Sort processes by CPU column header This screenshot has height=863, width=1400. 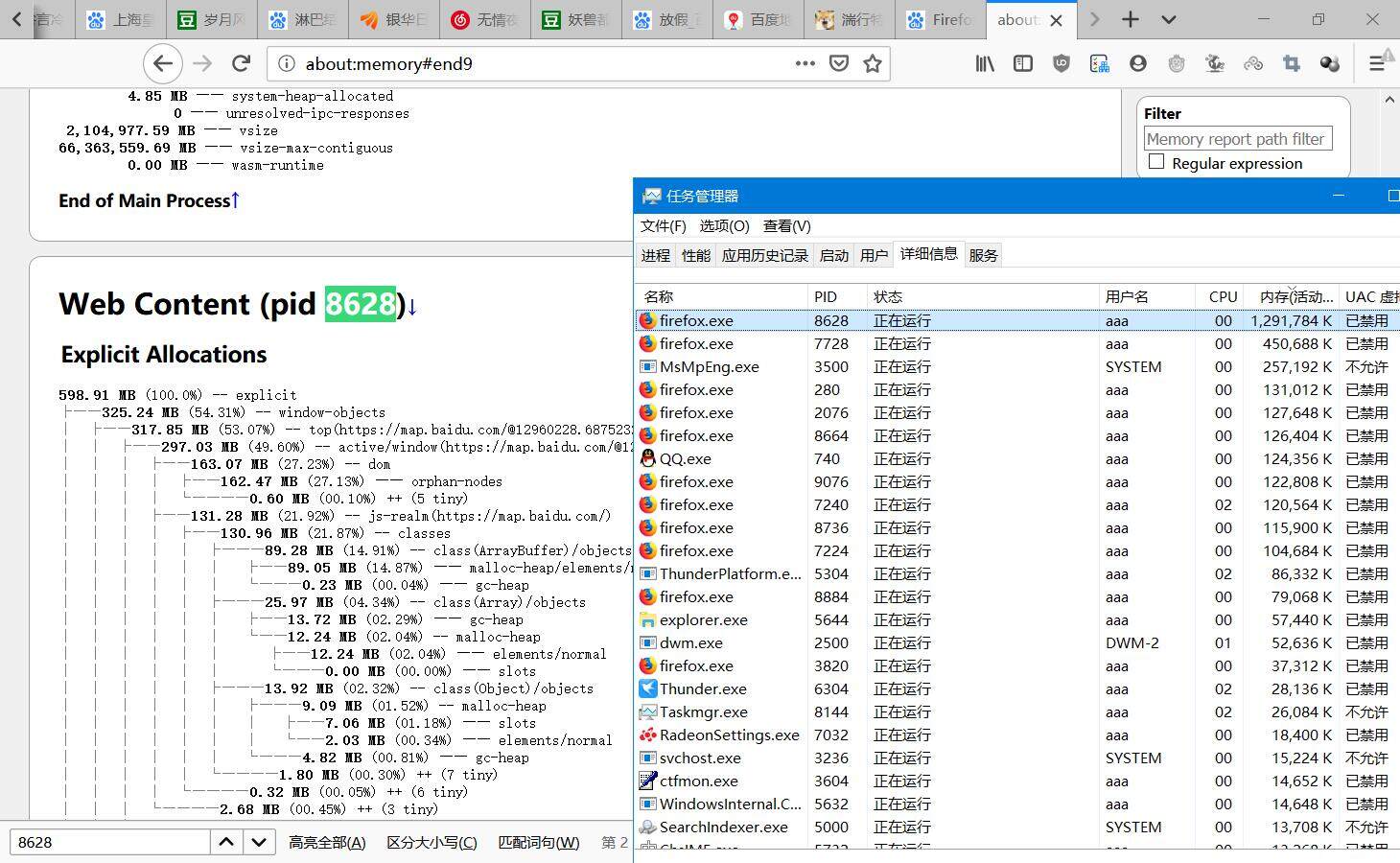1219,296
